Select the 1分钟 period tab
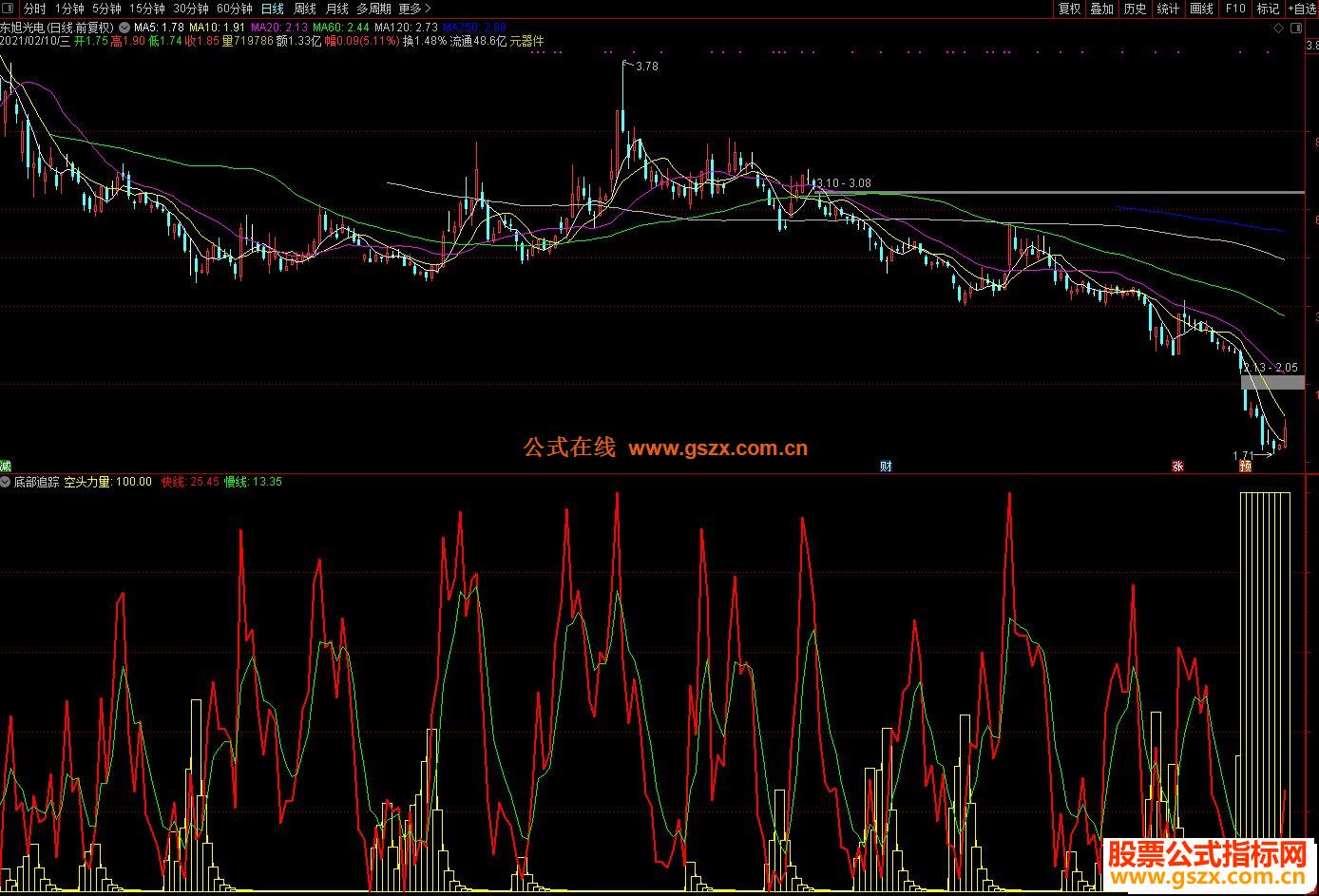Viewport: 1319px width, 896px height. (x=69, y=9)
